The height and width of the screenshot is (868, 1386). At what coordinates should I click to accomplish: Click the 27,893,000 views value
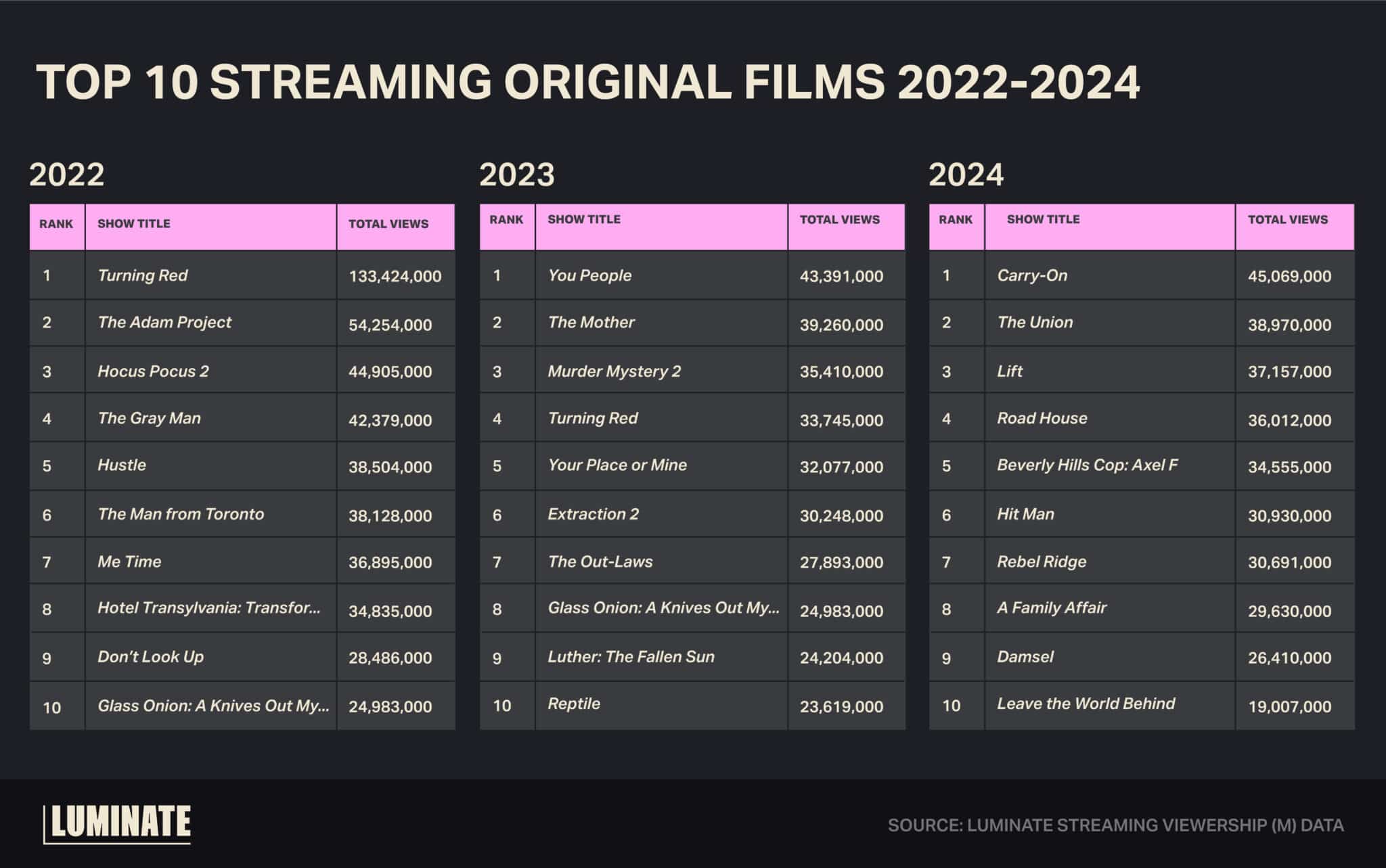click(x=842, y=562)
